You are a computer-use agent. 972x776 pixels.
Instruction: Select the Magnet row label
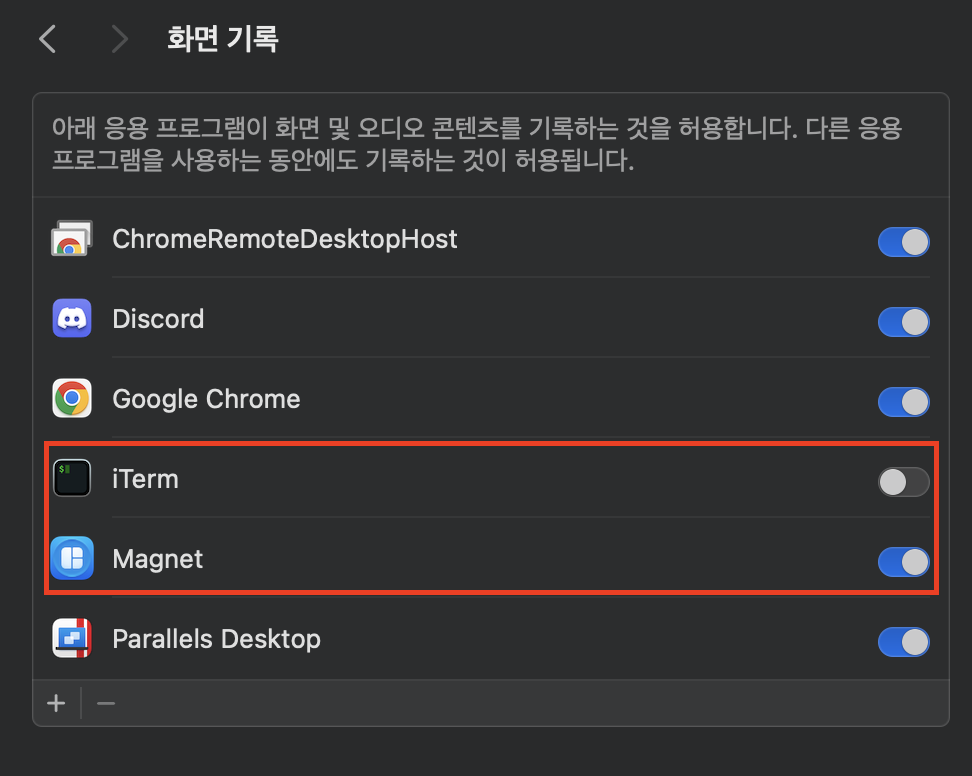click(x=158, y=559)
